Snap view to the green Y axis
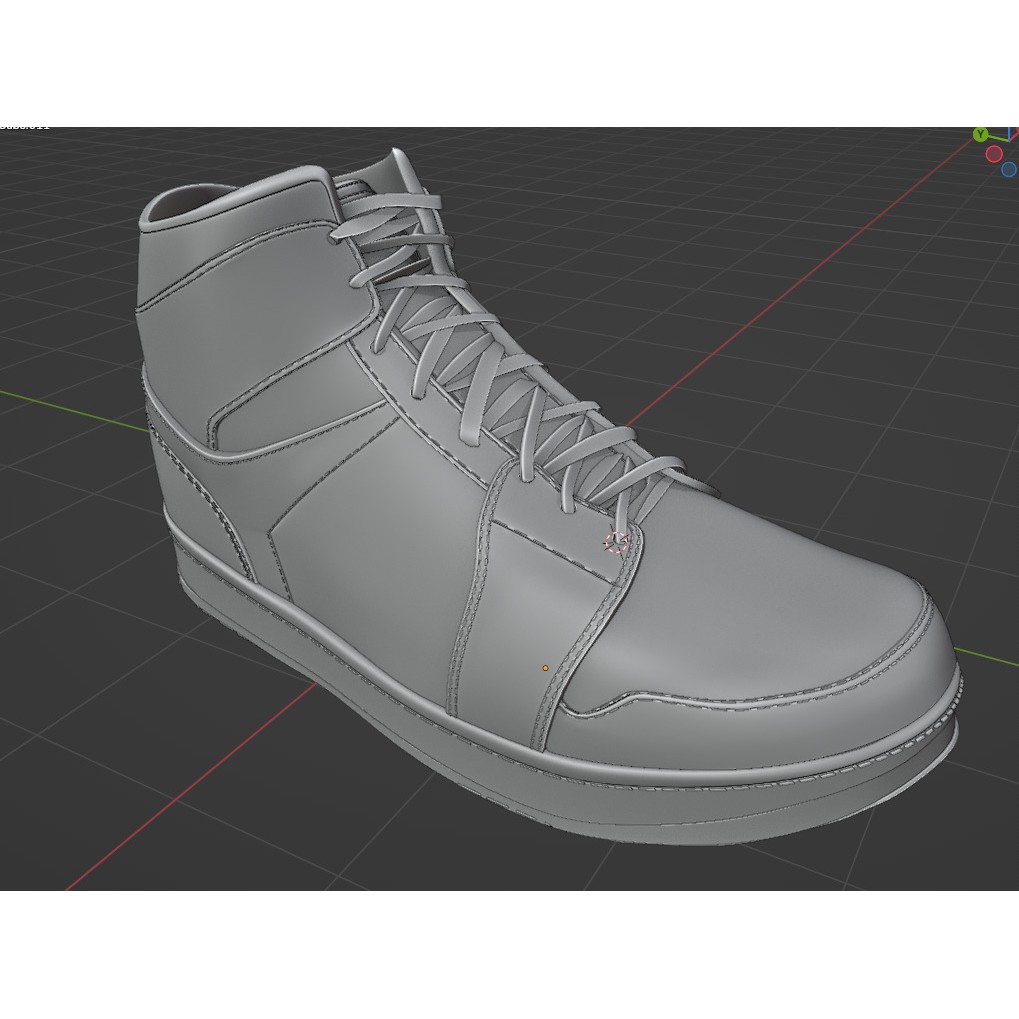 pyautogui.click(x=981, y=135)
